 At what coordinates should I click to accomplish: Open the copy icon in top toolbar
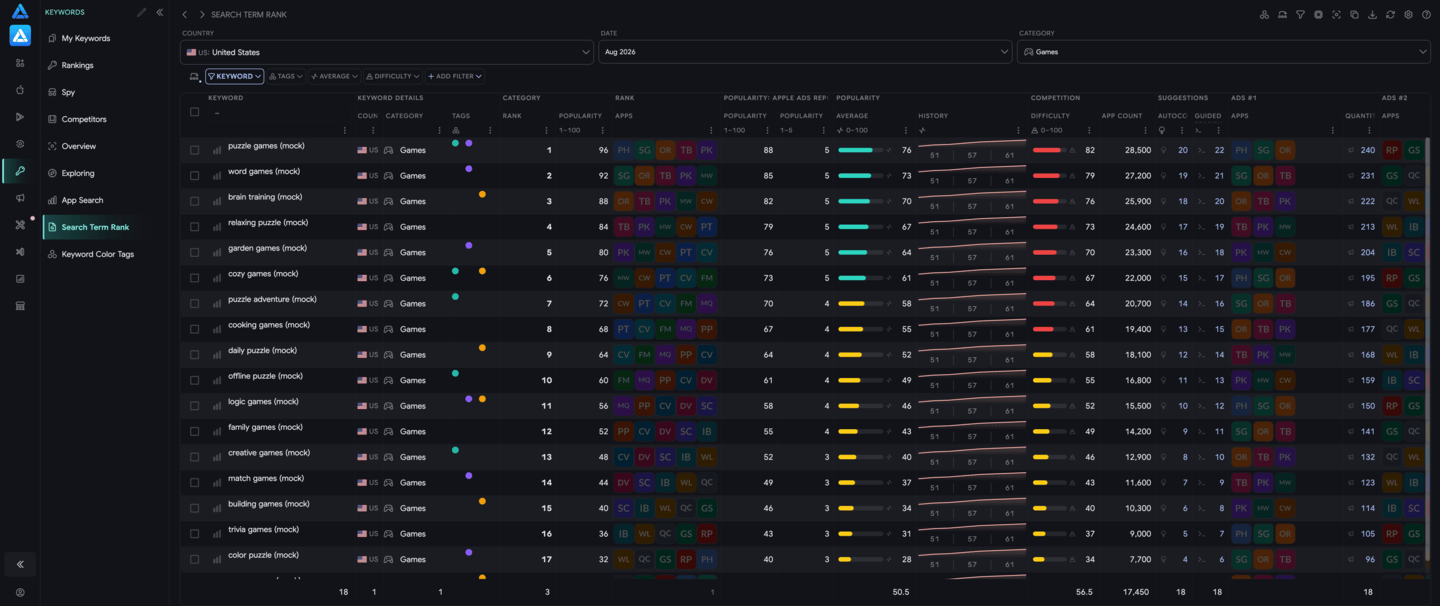click(1354, 15)
